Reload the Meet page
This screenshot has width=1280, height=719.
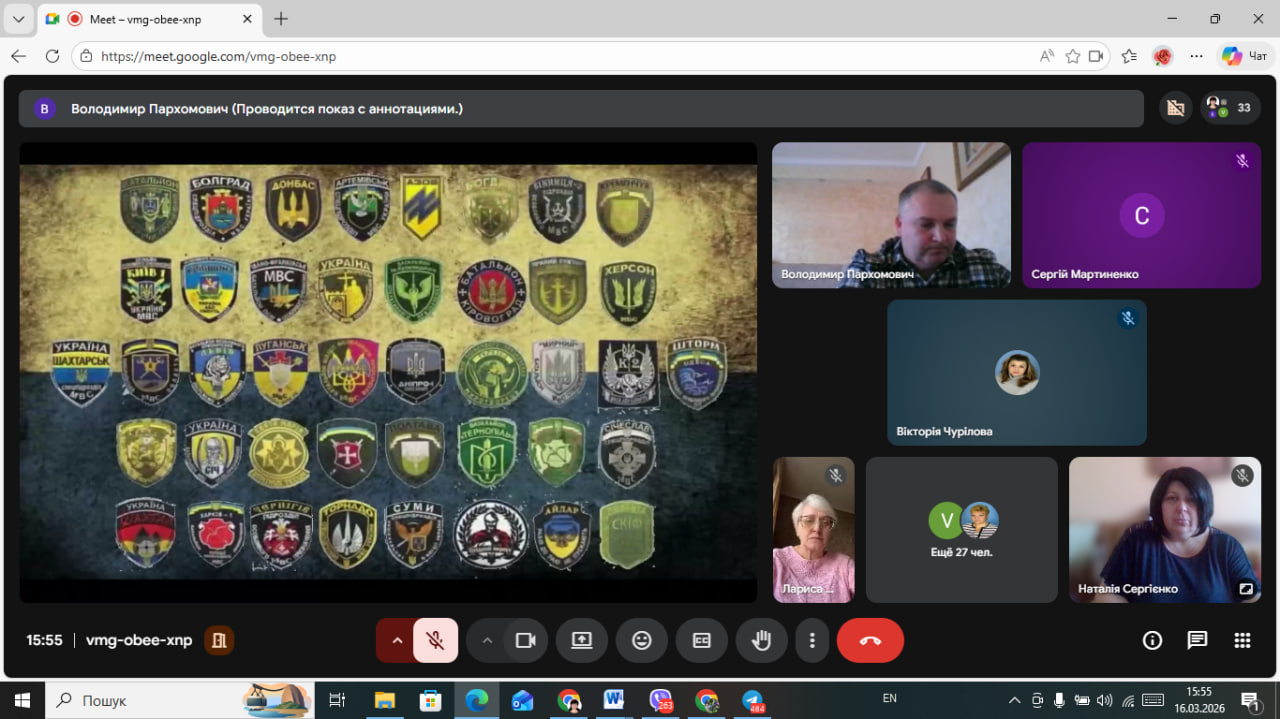(x=53, y=56)
